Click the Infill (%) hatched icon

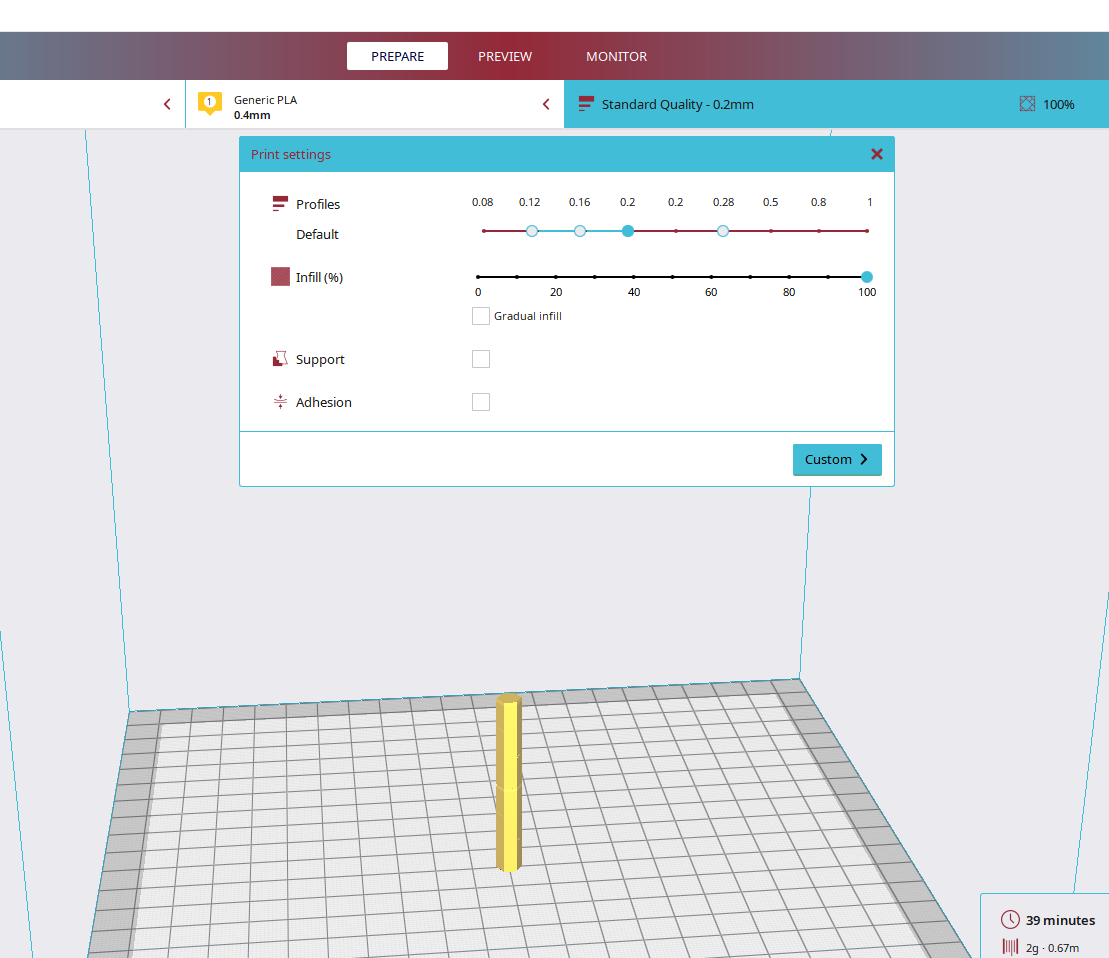280,276
